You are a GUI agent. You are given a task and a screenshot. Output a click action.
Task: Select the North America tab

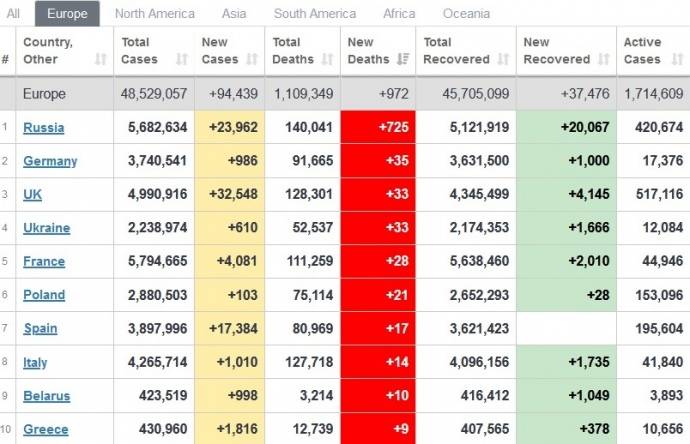pos(155,14)
